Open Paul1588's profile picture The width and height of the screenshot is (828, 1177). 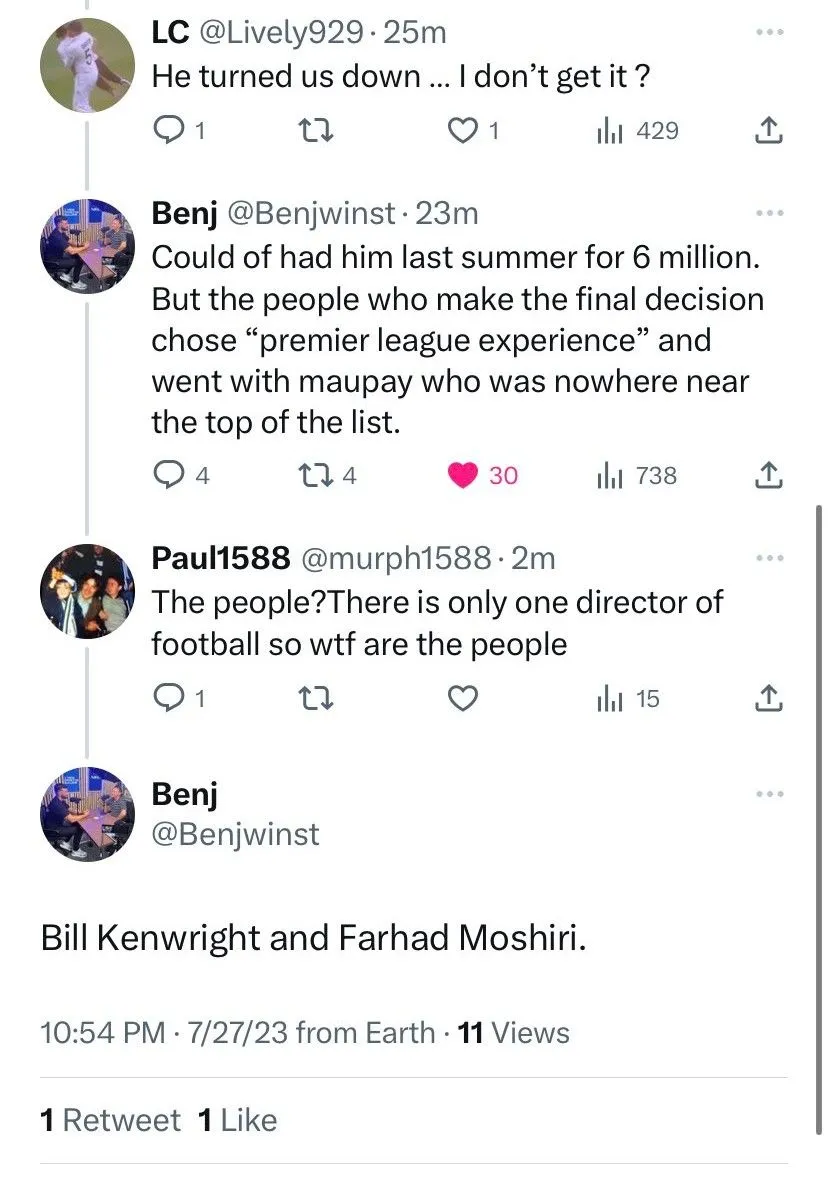(87, 592)
